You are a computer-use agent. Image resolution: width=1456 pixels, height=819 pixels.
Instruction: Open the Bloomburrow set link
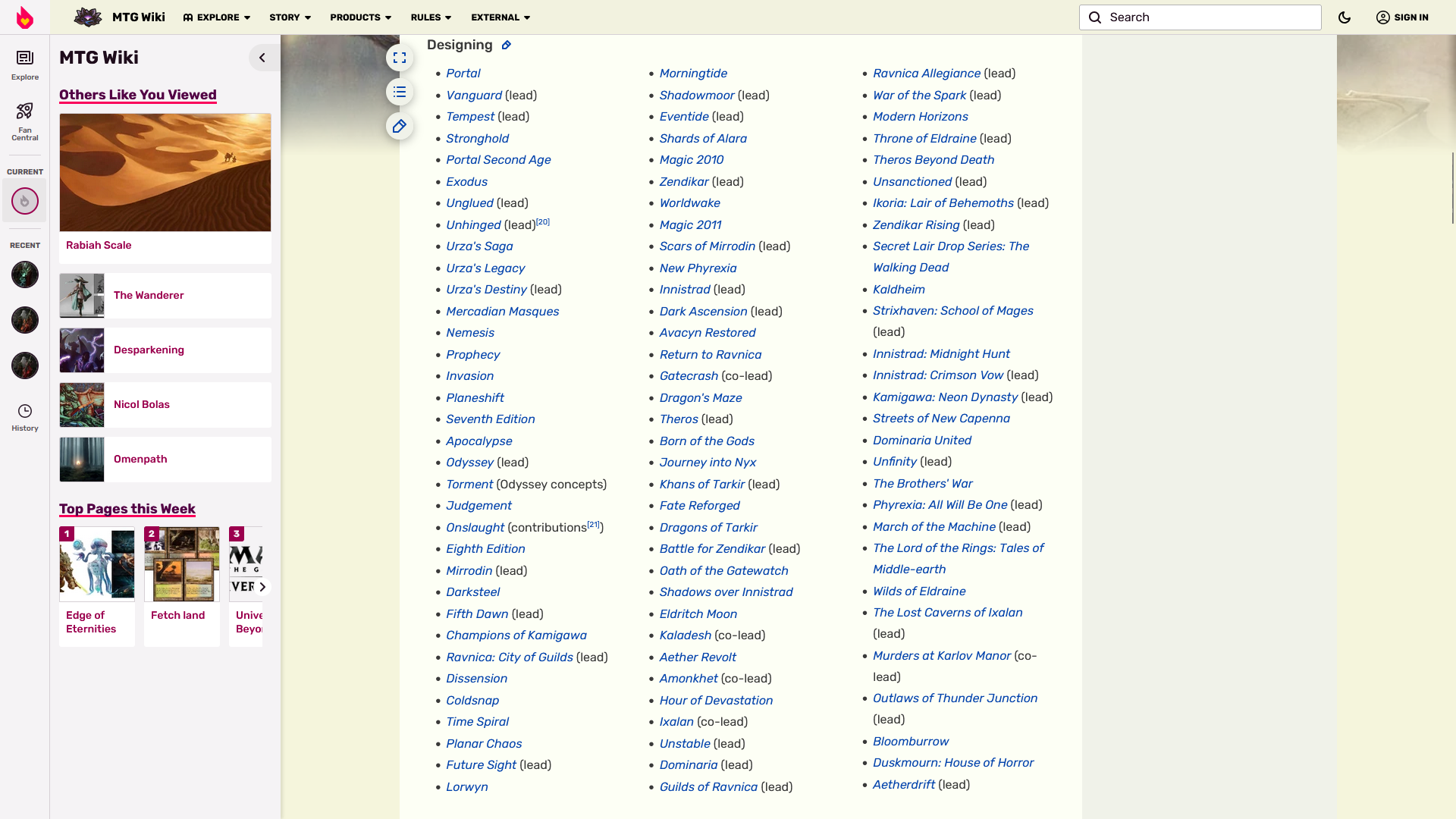pos(911,742)
